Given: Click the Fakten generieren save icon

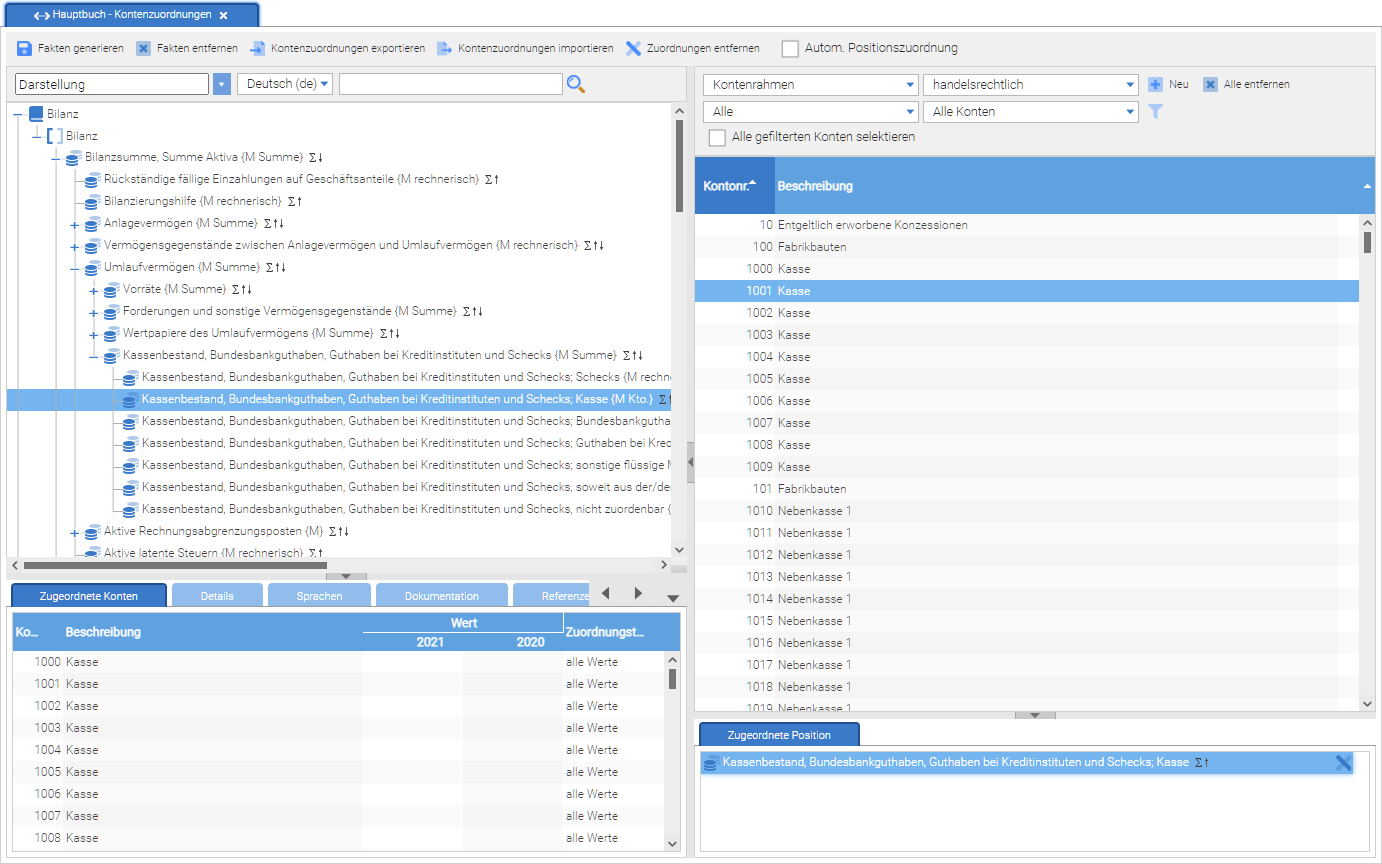Looking at the screenshot, I should 25,48.
